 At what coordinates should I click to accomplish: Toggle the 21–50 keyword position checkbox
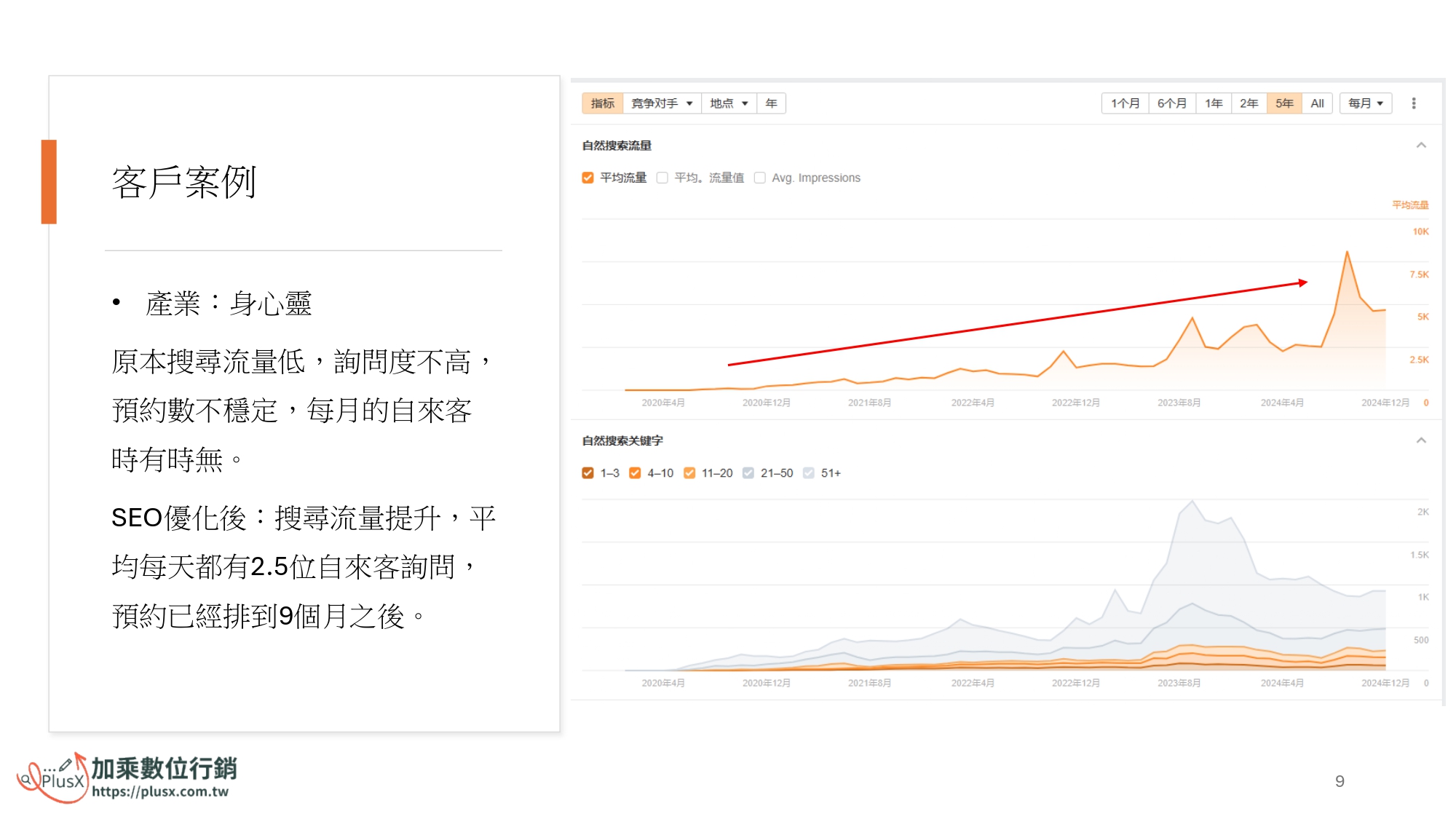[x=748, y=473]
